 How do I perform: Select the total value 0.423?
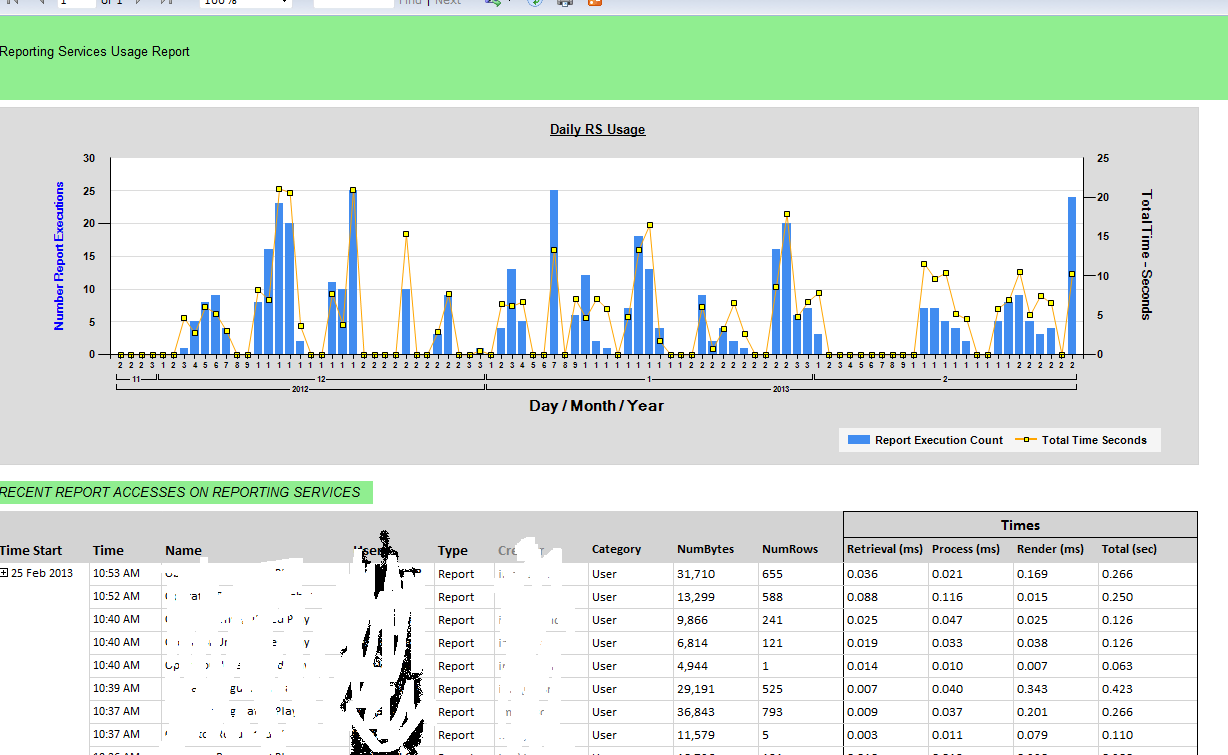point(1118,689)
